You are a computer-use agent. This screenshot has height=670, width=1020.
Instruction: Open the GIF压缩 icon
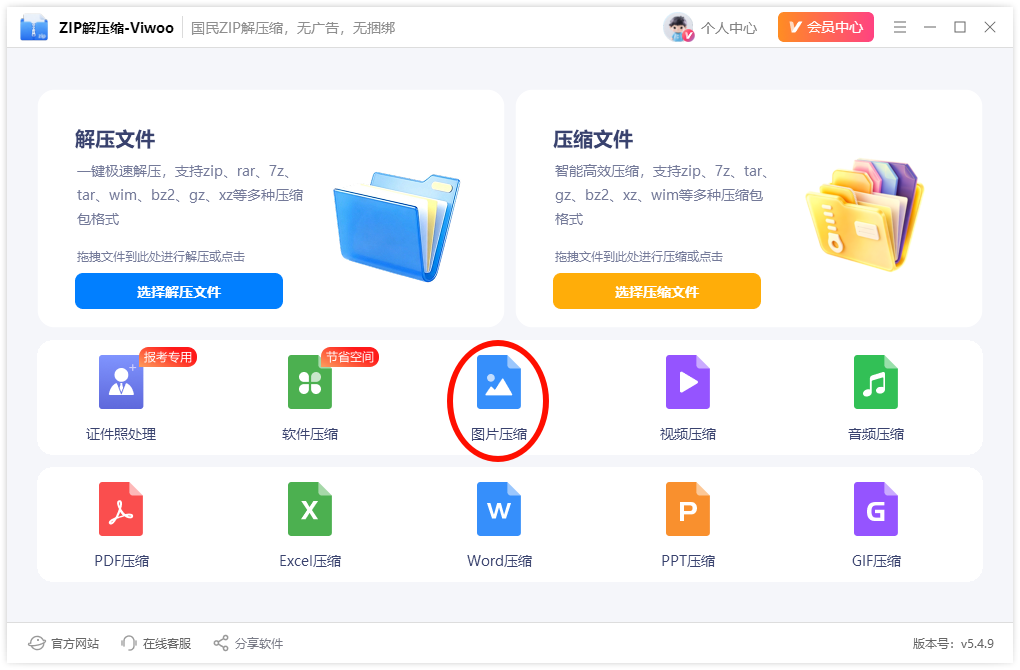pos(876,509)
